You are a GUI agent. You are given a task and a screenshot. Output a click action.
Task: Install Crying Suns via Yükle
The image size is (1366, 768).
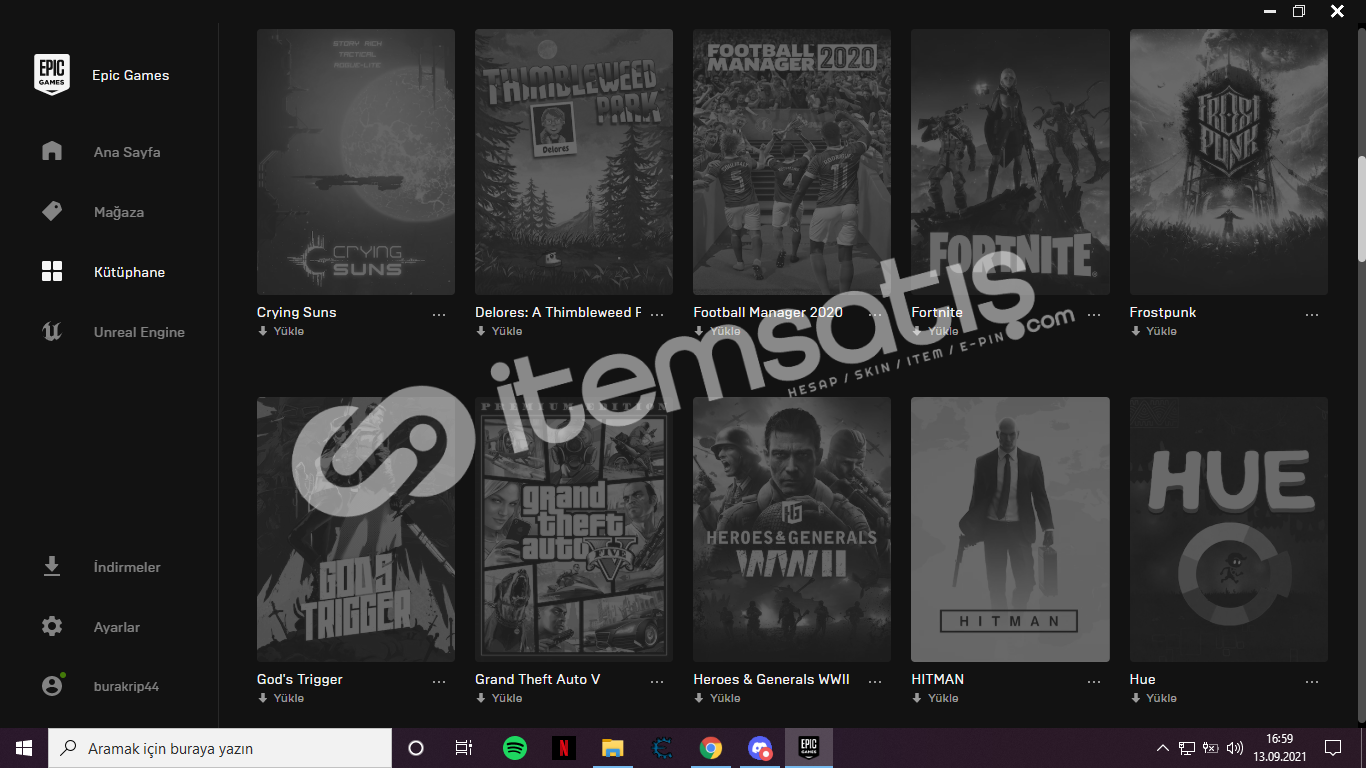pos(281,331)
